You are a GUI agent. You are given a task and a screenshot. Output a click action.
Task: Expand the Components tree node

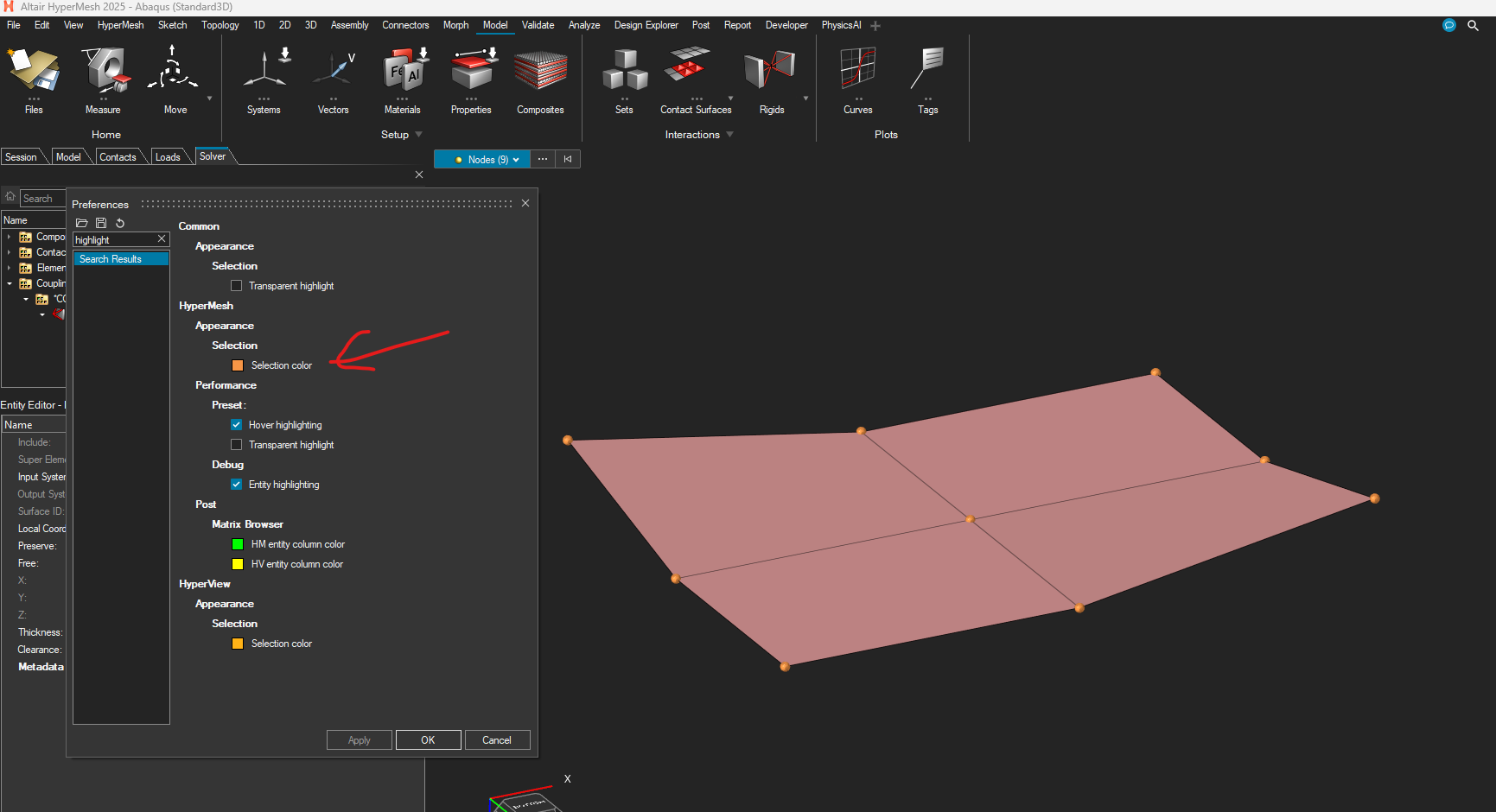coord(10,237)
